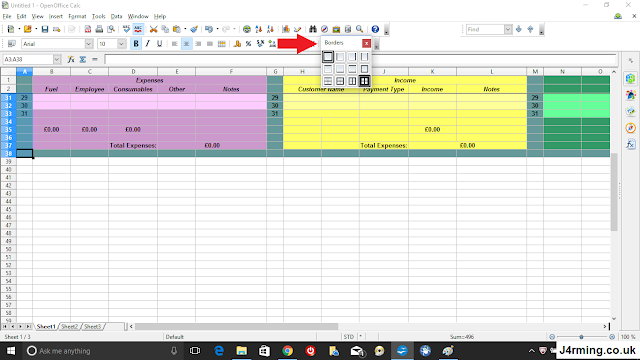Open the Format menu
The width and height of the screenshot is (640, 360).
(x=77, y=16)
